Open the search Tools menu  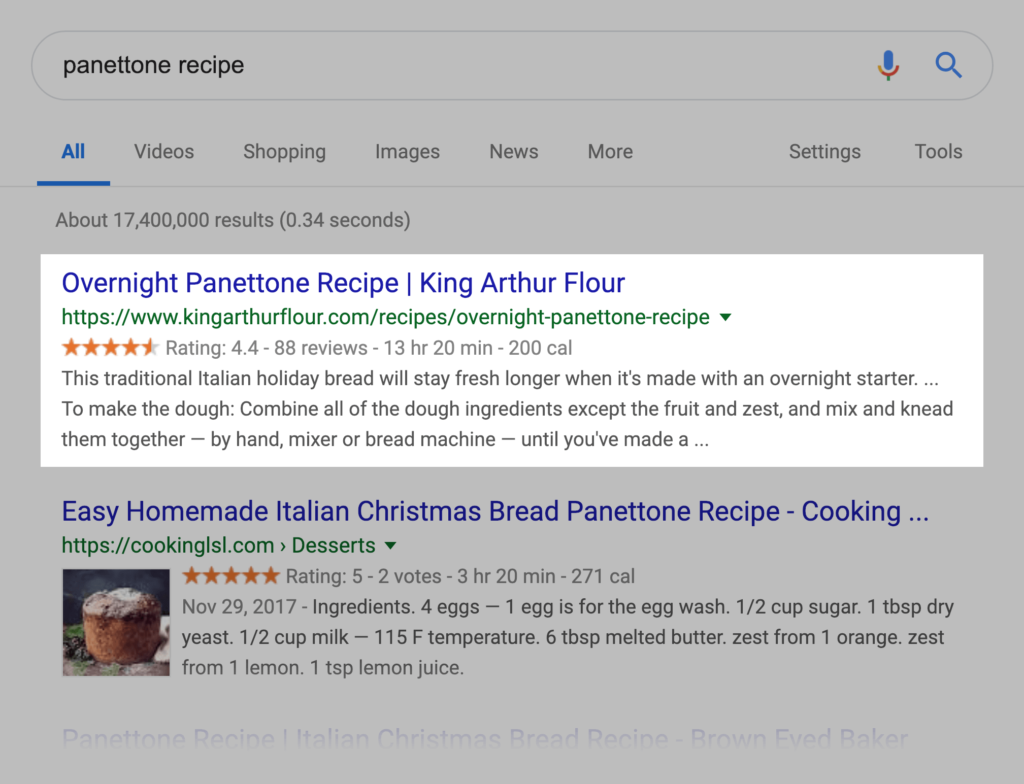point(938,152)
